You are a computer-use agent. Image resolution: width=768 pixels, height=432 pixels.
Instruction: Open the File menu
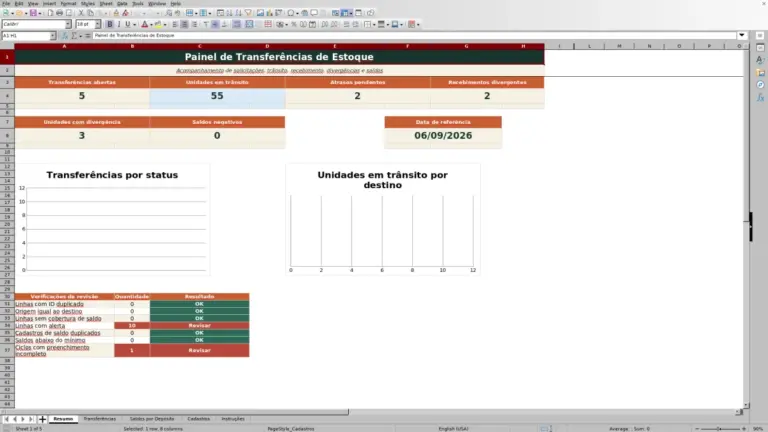tap(6, 3)
